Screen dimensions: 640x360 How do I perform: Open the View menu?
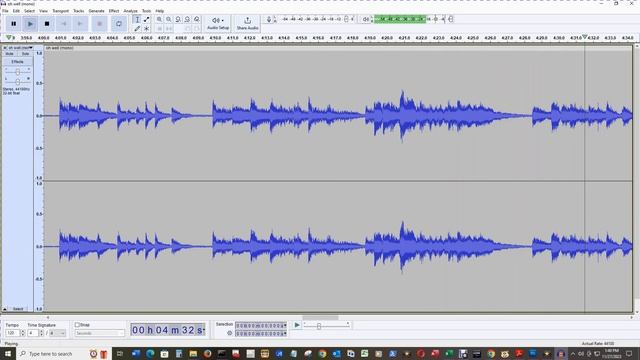pyautogui.click(x=43, y=11)
